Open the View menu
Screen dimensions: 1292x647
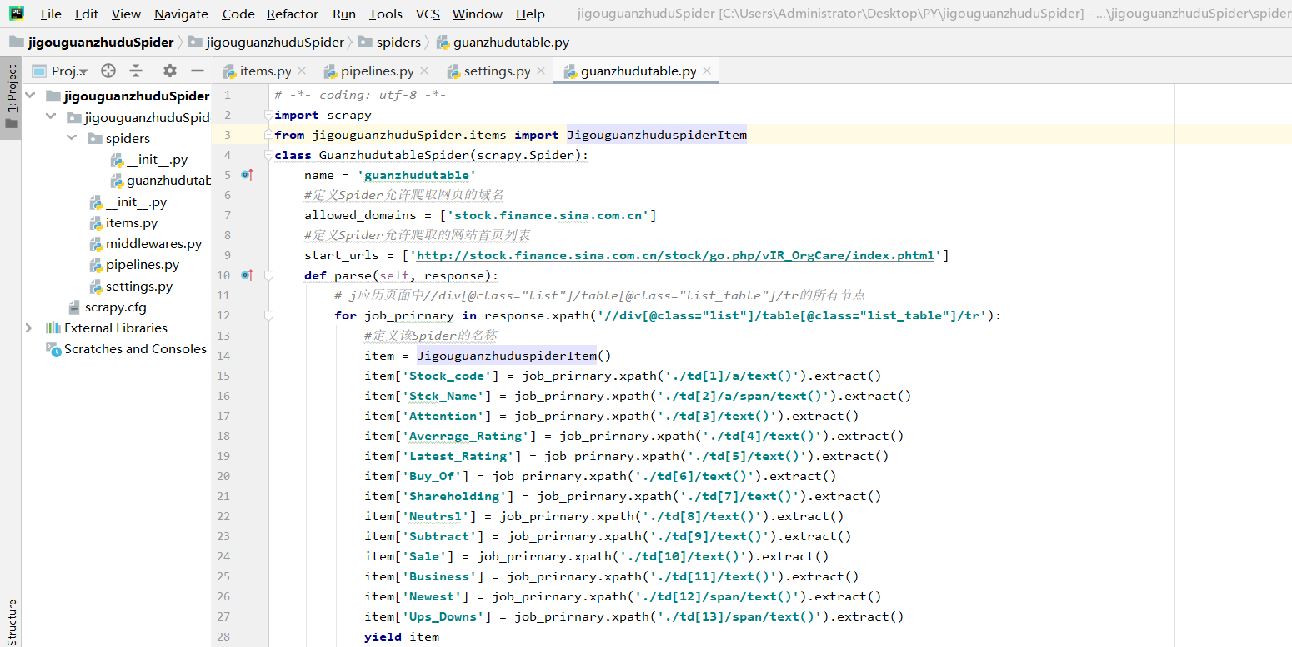coord(126,14)
